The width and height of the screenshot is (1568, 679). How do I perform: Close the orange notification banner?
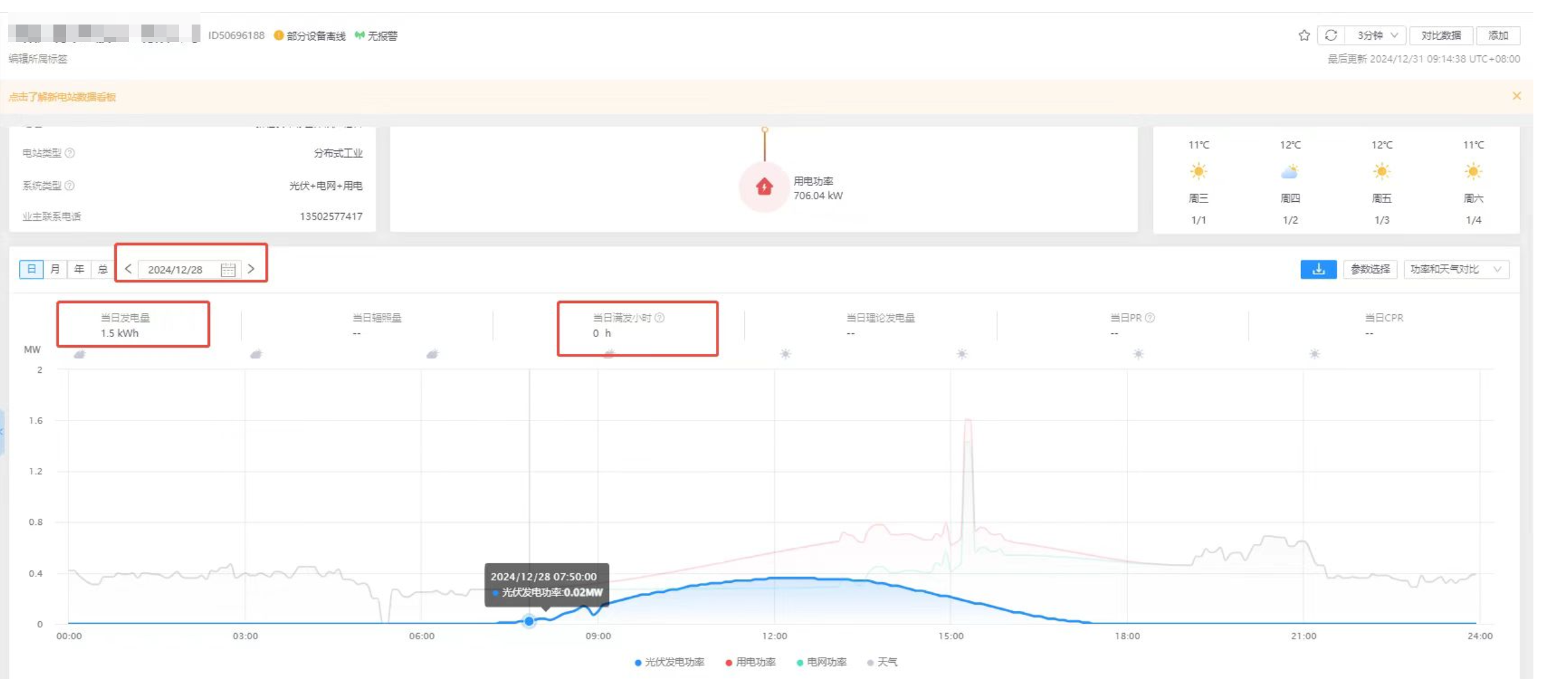[1516, 96]
